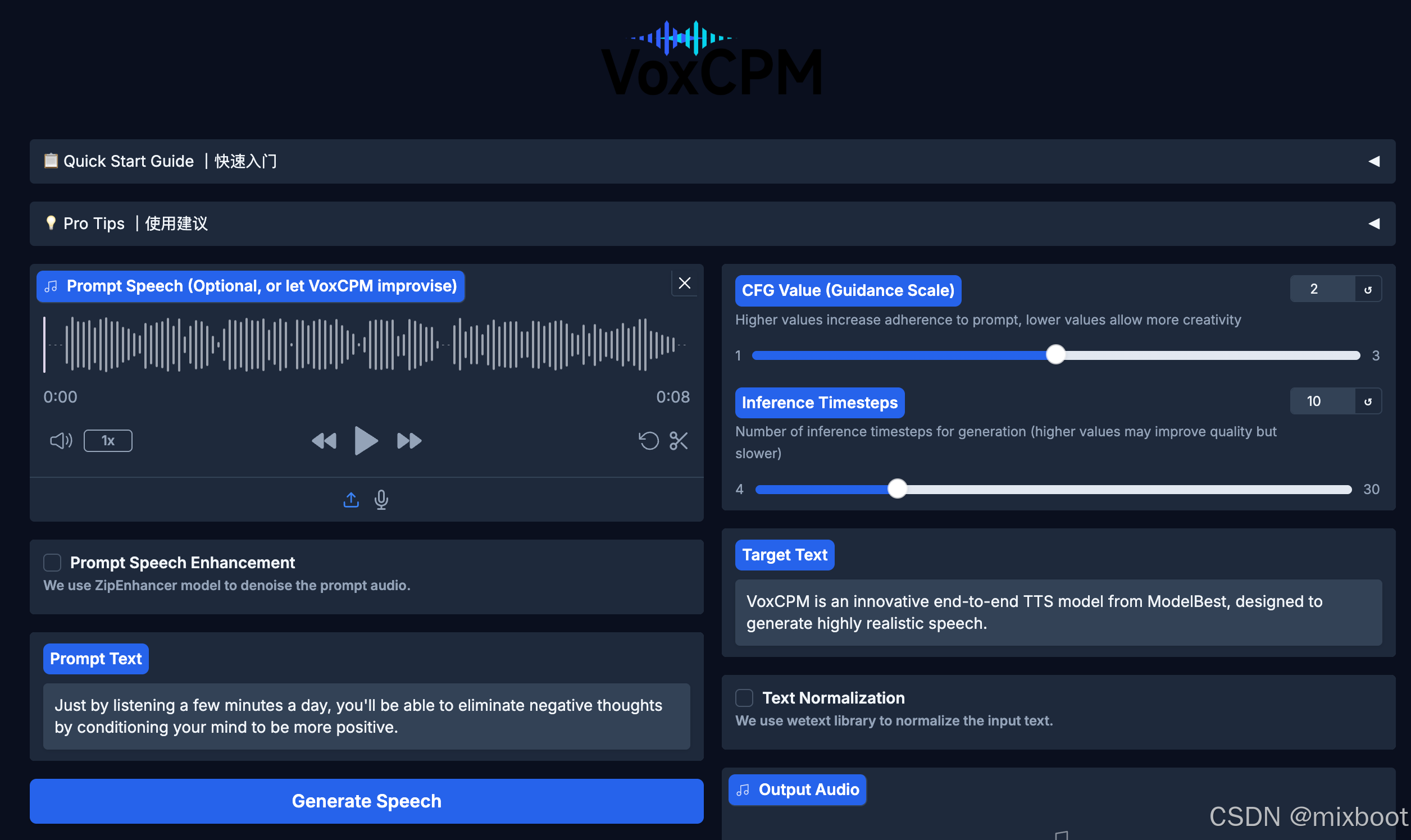This screenshot has height=840, width=1411.
Task: Reset Inference Timesteps to default
Action: click(1368, 401)
